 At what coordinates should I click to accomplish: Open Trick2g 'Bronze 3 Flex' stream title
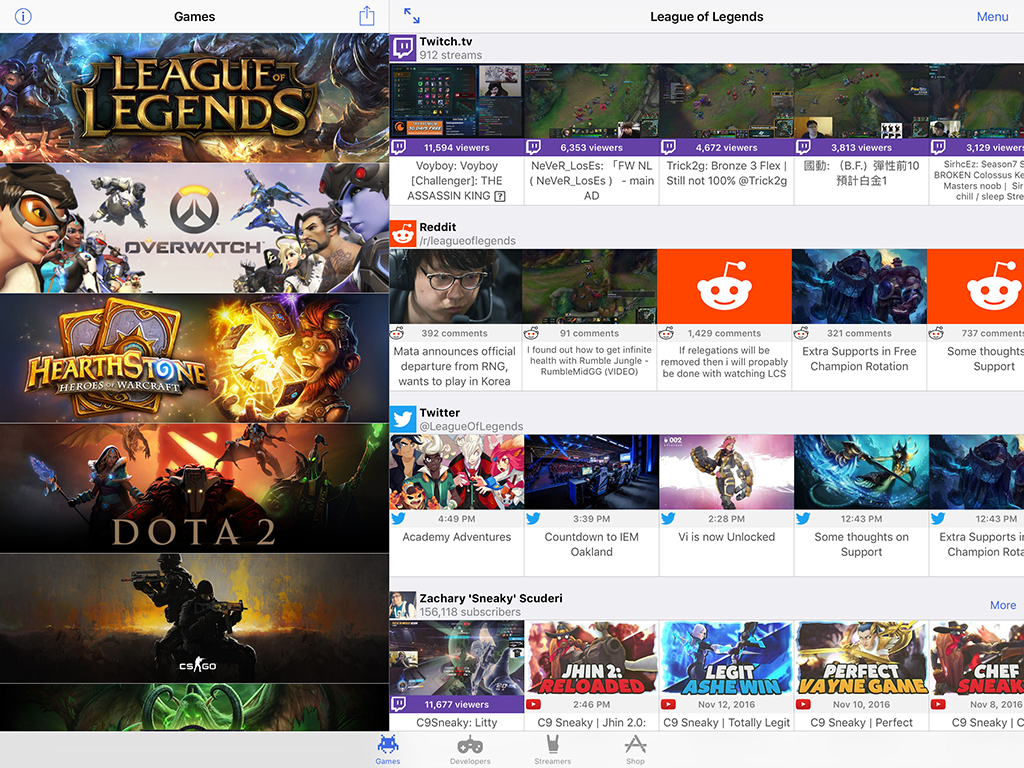727,174
